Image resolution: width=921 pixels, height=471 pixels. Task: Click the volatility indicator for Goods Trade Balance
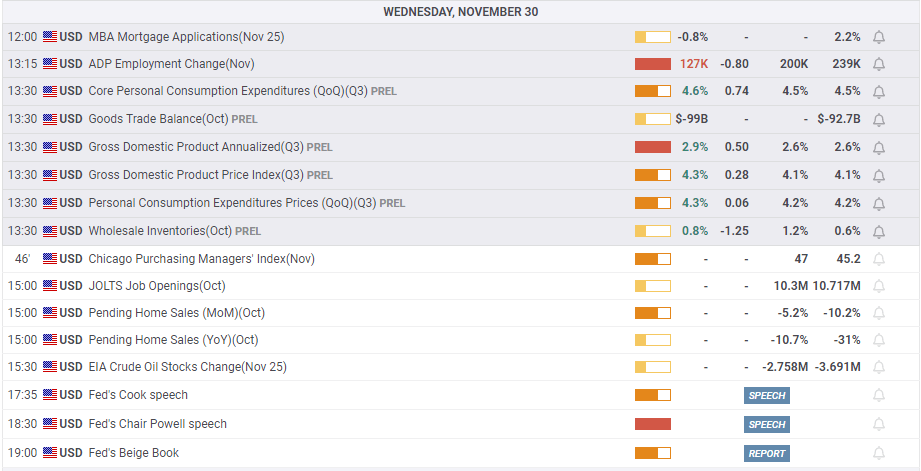coord(652,119)
